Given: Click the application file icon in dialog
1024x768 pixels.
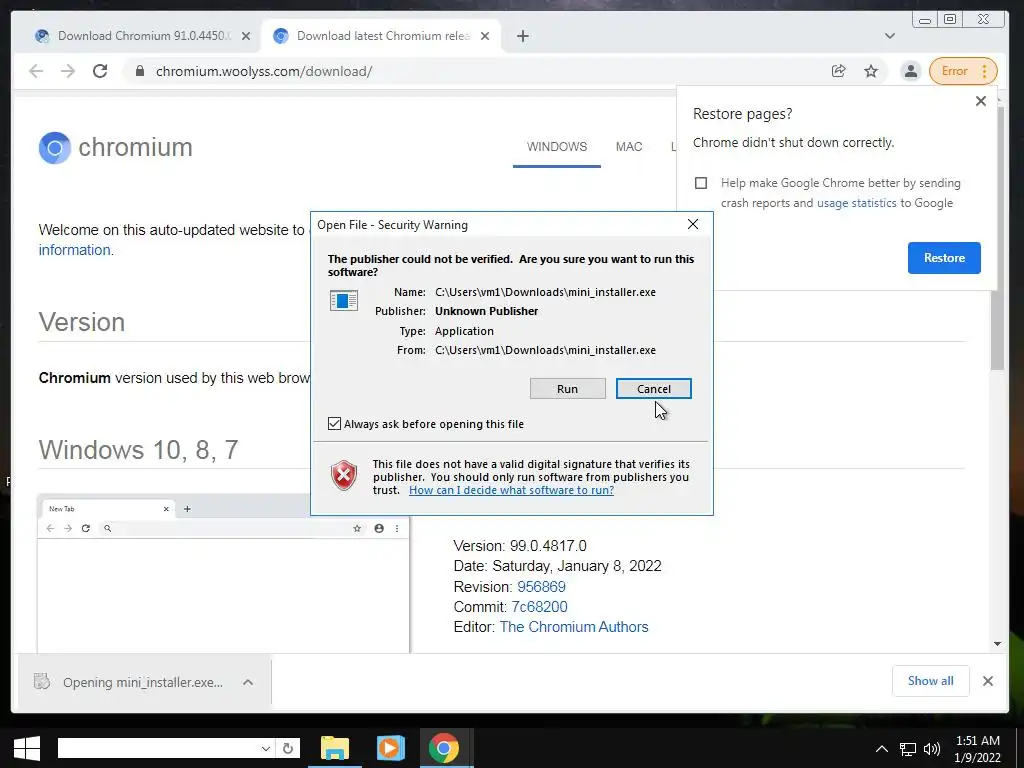Looking at the screenshot, I should [344, 300].
